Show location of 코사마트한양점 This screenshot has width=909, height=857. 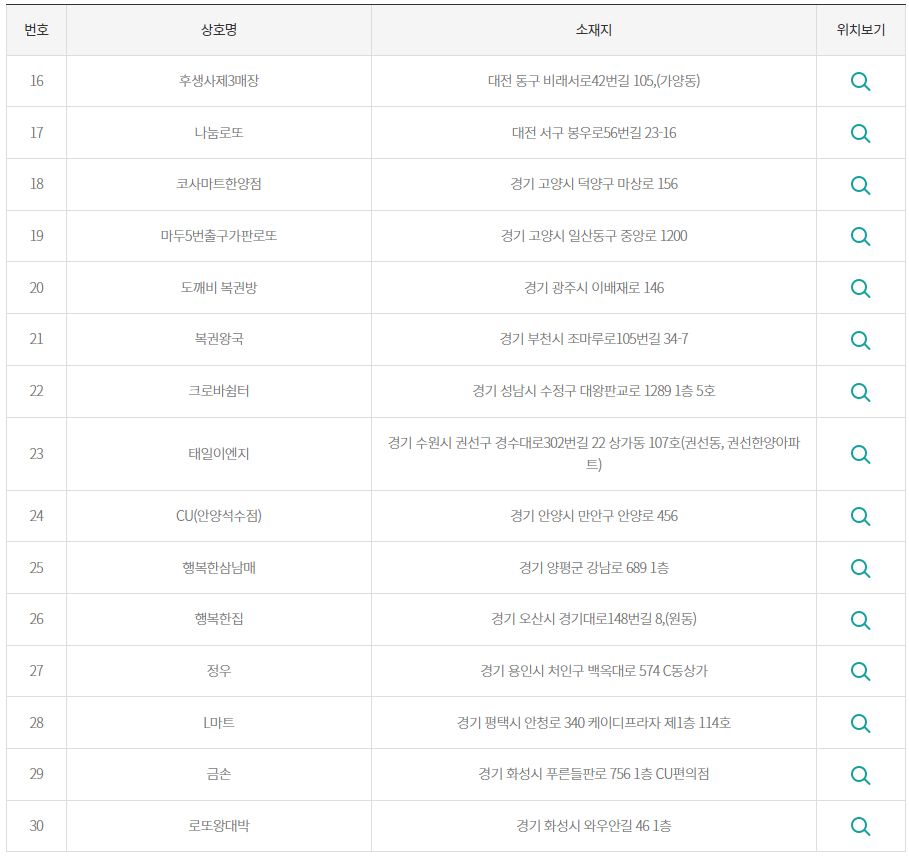pos(860,185)
